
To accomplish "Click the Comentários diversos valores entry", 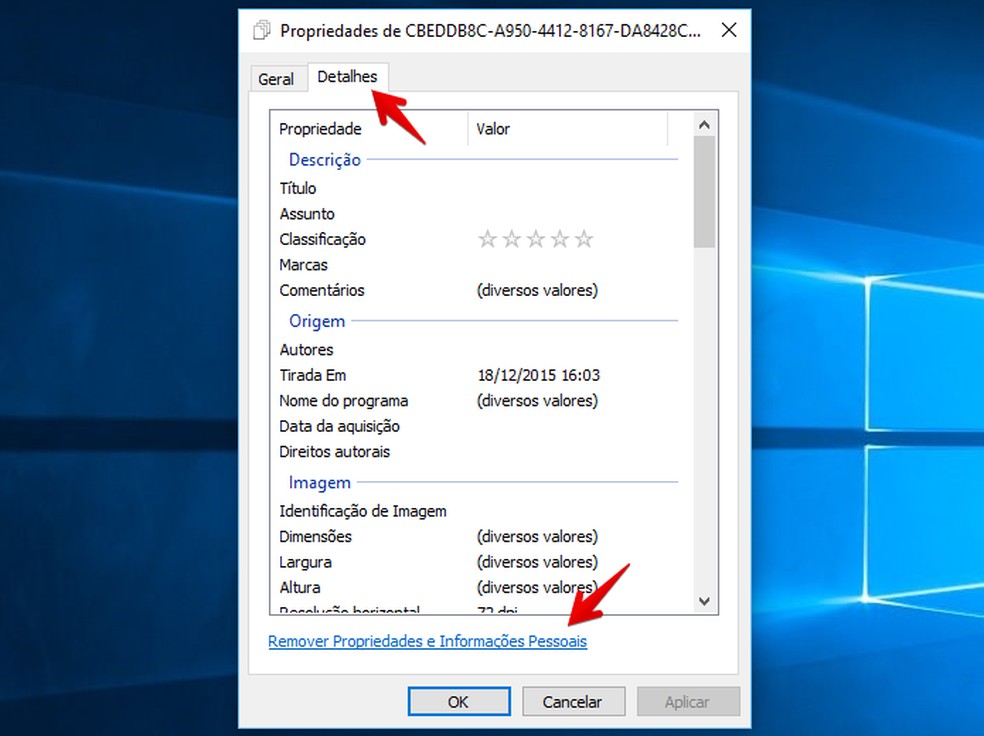I will click(537, 290).
